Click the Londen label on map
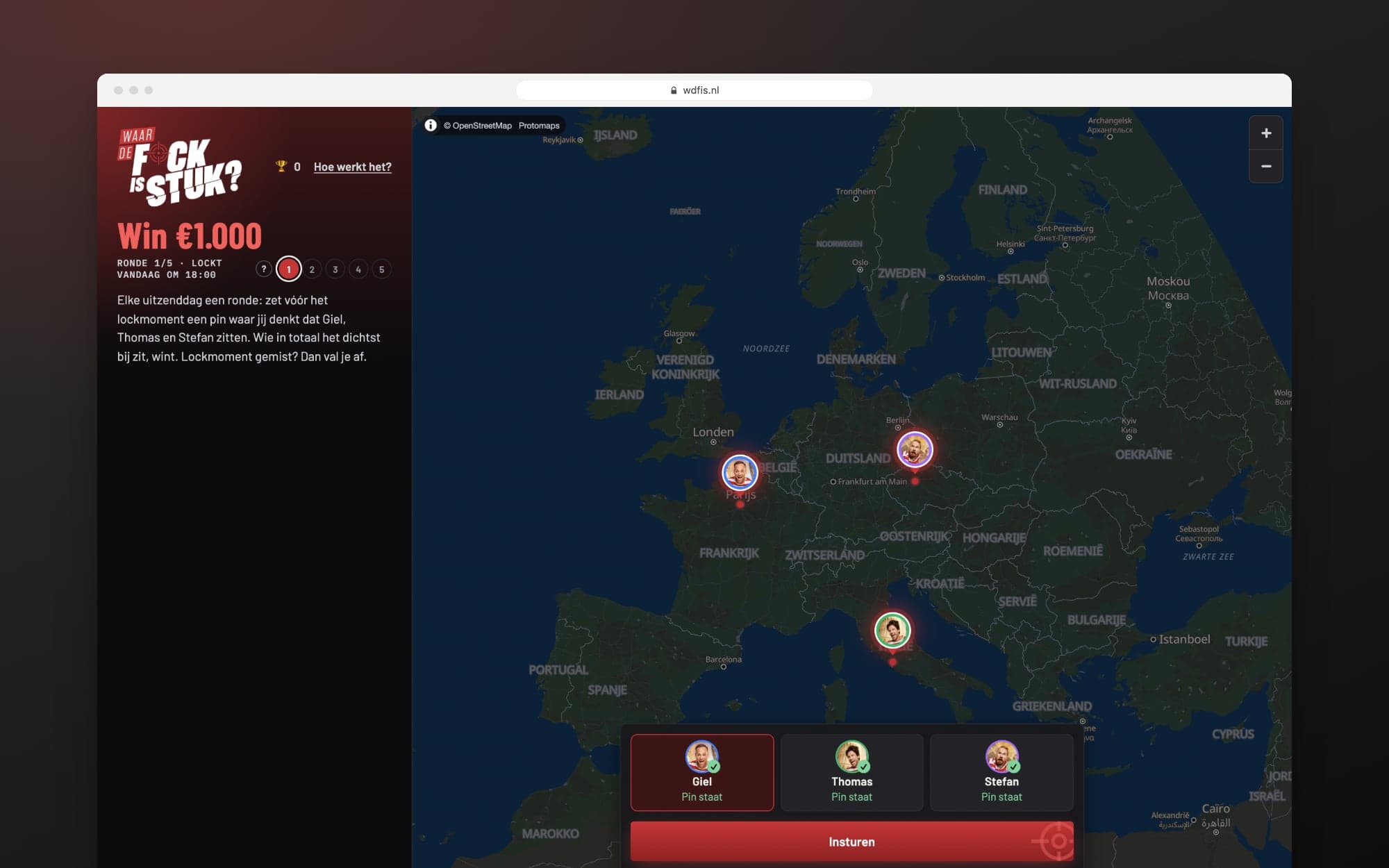Image resolution: width=1389 pixels, height=868 pixels. (x=713, y=432)
